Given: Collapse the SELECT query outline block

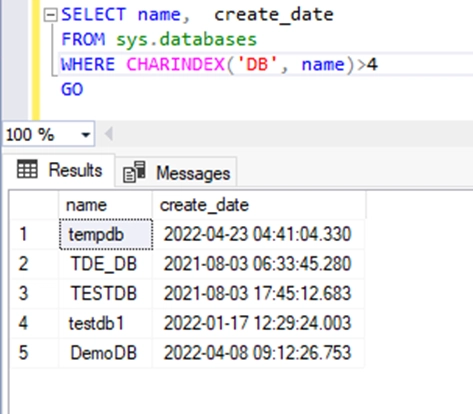Looking at the screenshot, I should point(51,15).
